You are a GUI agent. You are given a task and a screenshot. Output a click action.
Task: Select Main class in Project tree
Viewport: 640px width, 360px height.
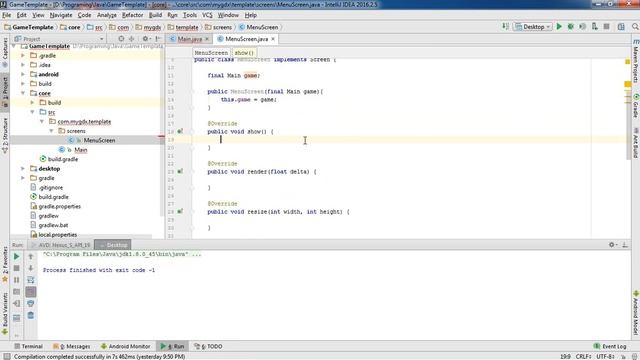[81, 150]
